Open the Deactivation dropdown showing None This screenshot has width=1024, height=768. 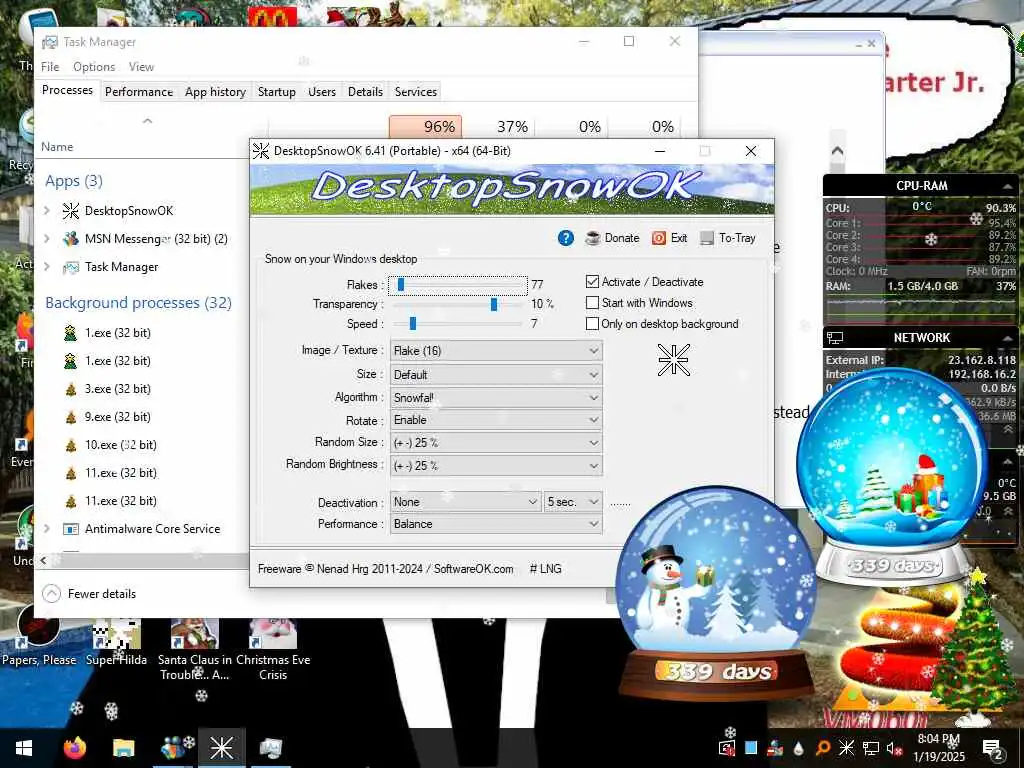point(466,502)
